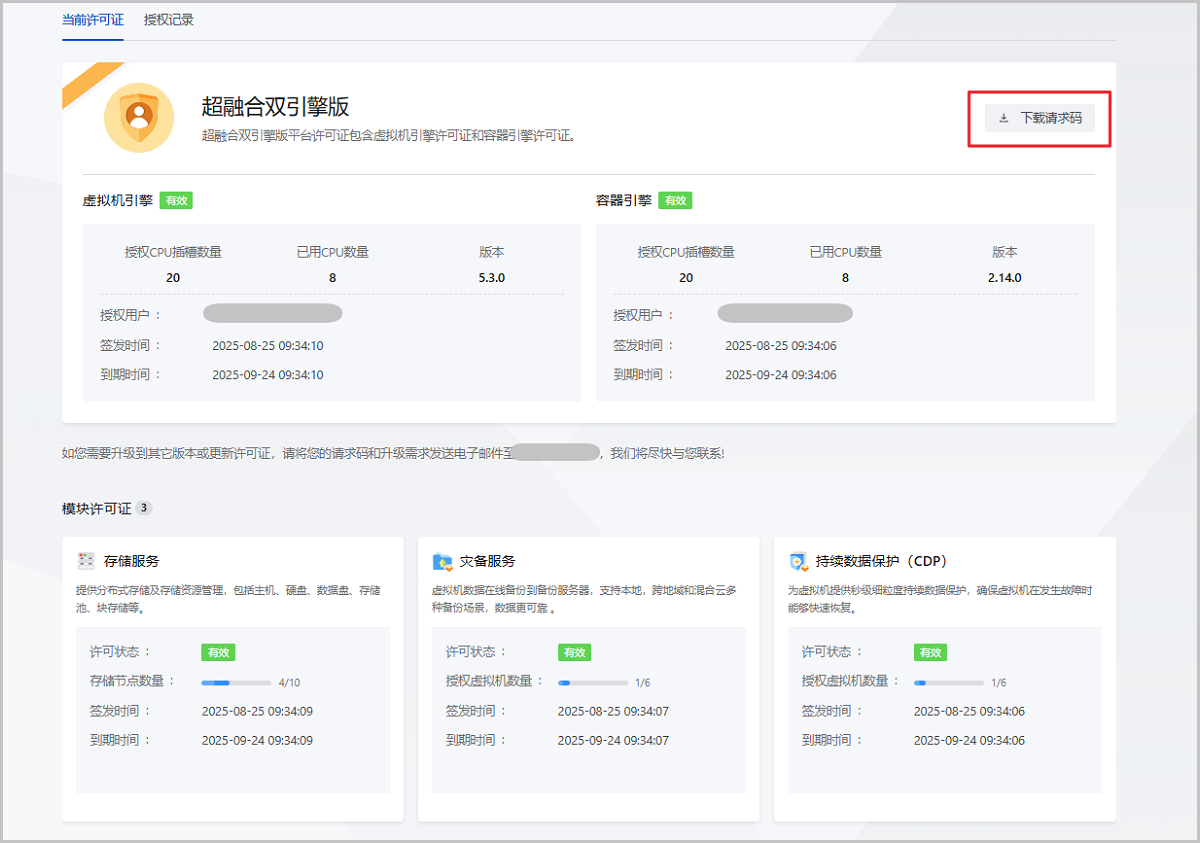
Task: Click the 存储服务 card title
Action: pyautogui.click(x=131, y=561)
